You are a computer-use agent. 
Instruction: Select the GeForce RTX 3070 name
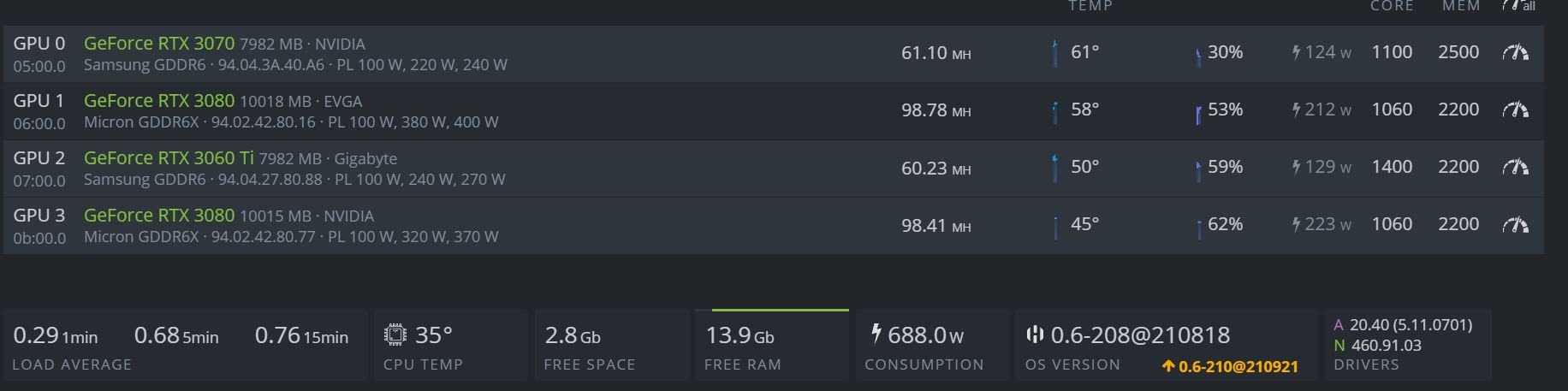click(158, 44)
